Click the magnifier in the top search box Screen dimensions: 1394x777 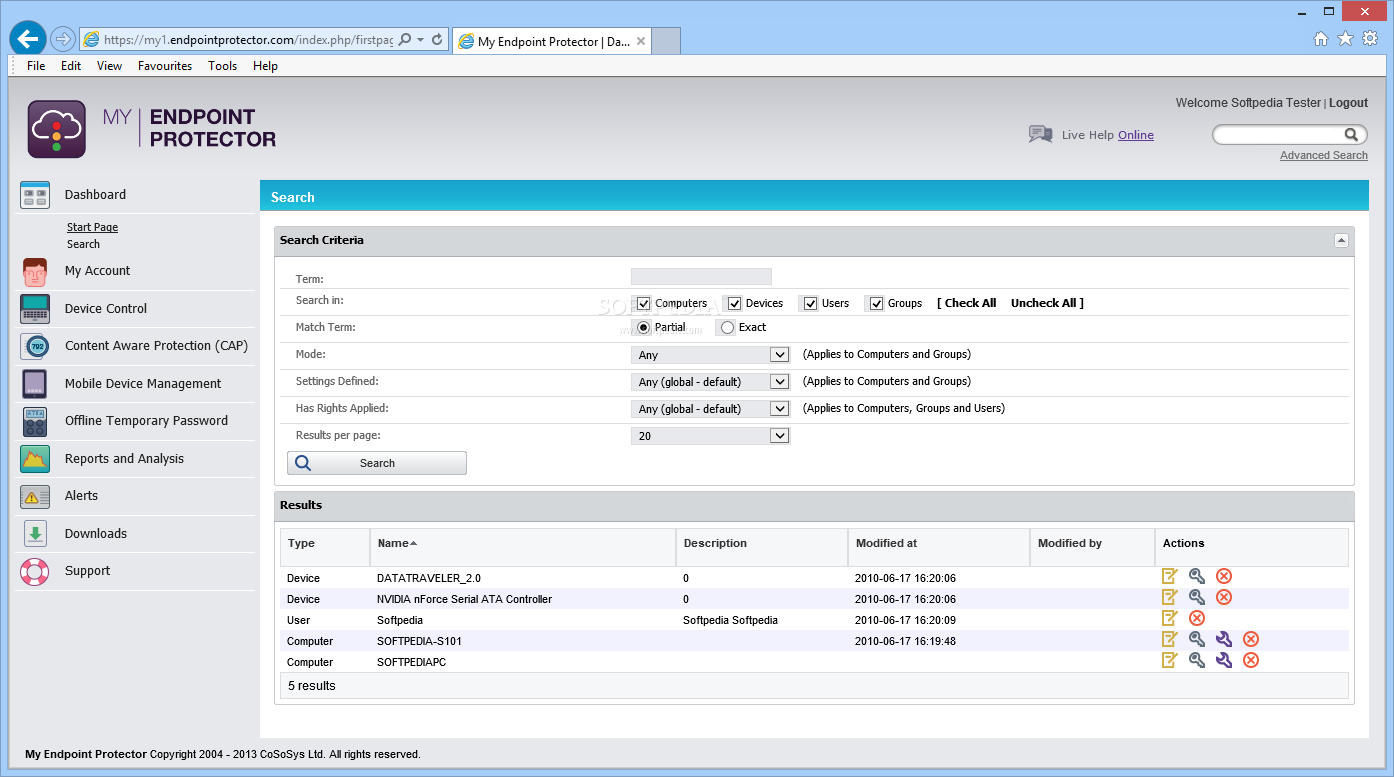point(1351,134)
